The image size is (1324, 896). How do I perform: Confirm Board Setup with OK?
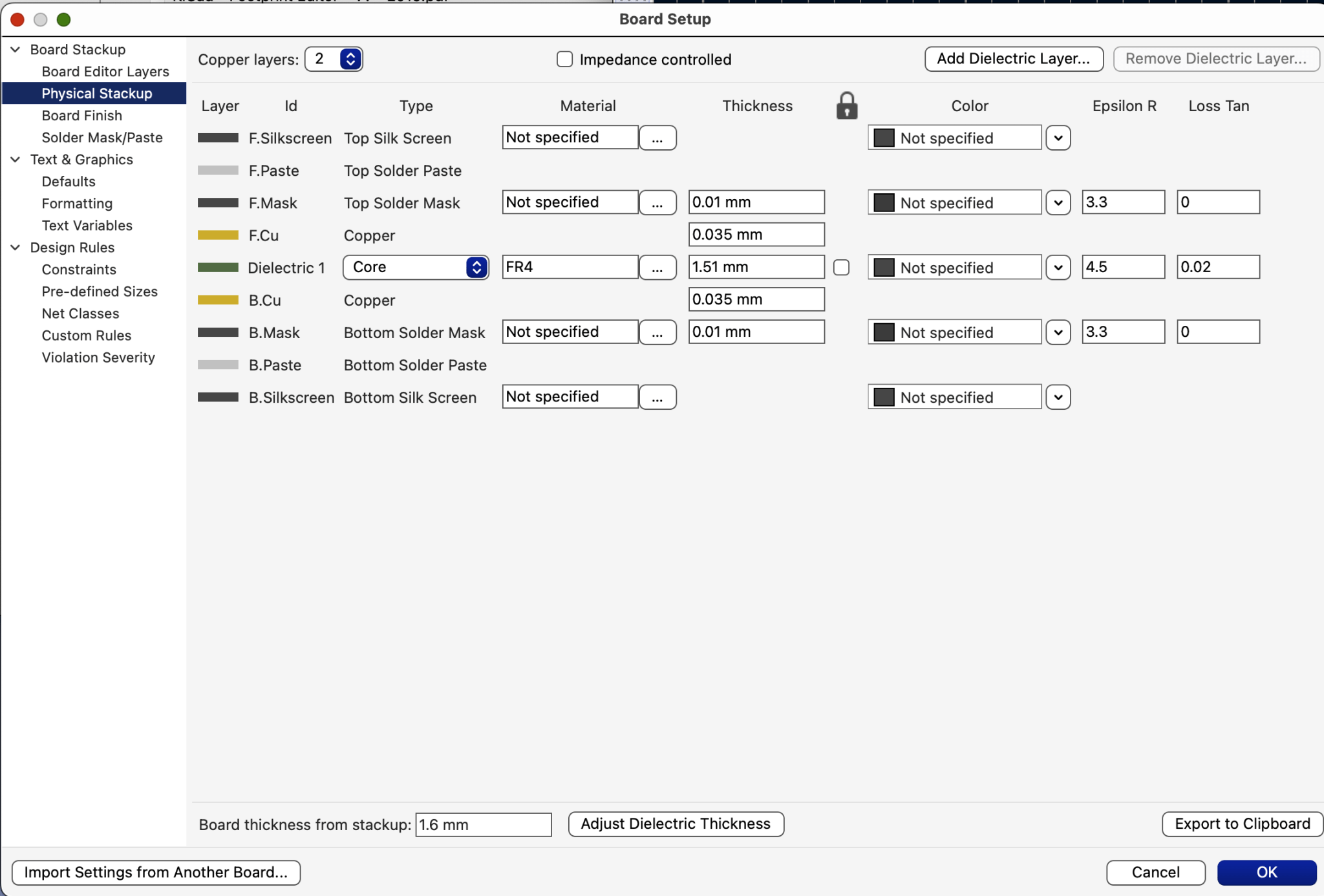pyautogui.click(x=1266, y=872)
